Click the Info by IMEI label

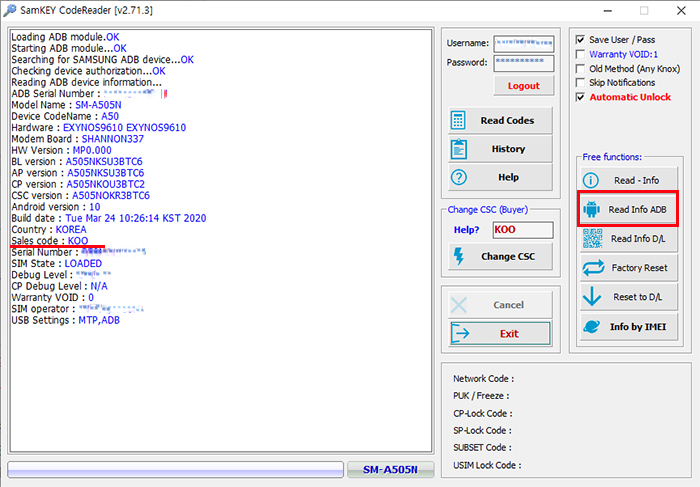coord(638,327)
